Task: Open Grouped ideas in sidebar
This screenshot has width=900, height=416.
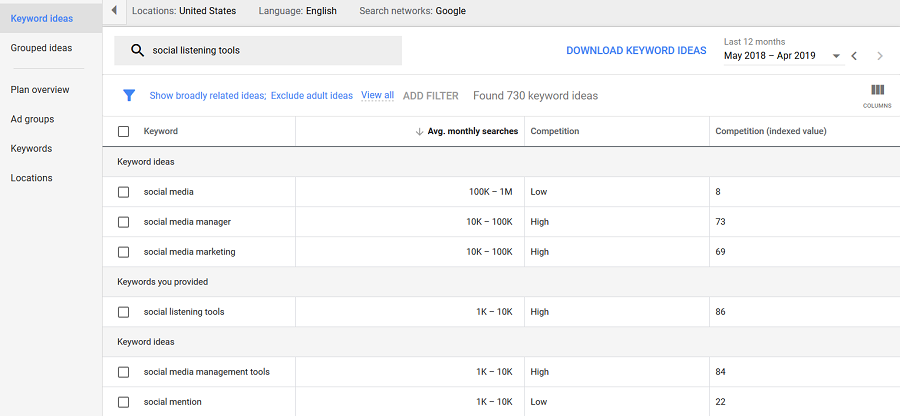Action: click(41, 48)
